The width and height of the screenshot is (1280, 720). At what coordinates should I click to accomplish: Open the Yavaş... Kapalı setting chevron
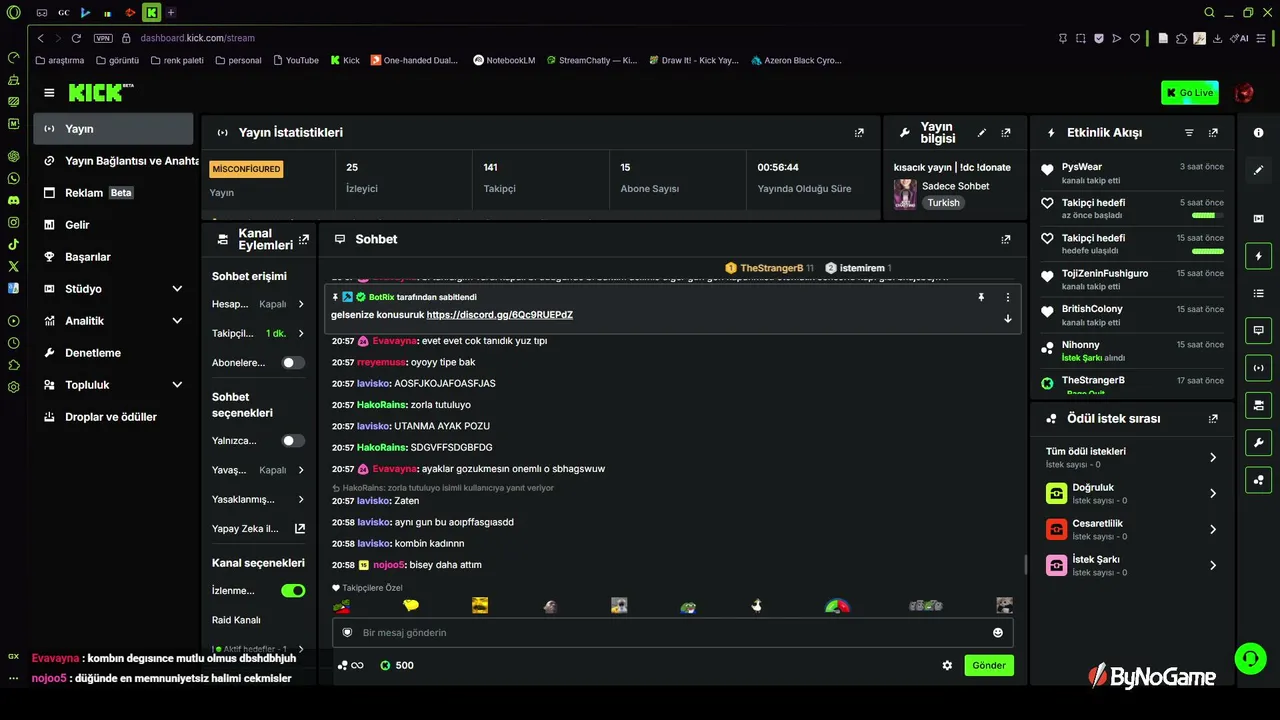(x=300, y=470)
